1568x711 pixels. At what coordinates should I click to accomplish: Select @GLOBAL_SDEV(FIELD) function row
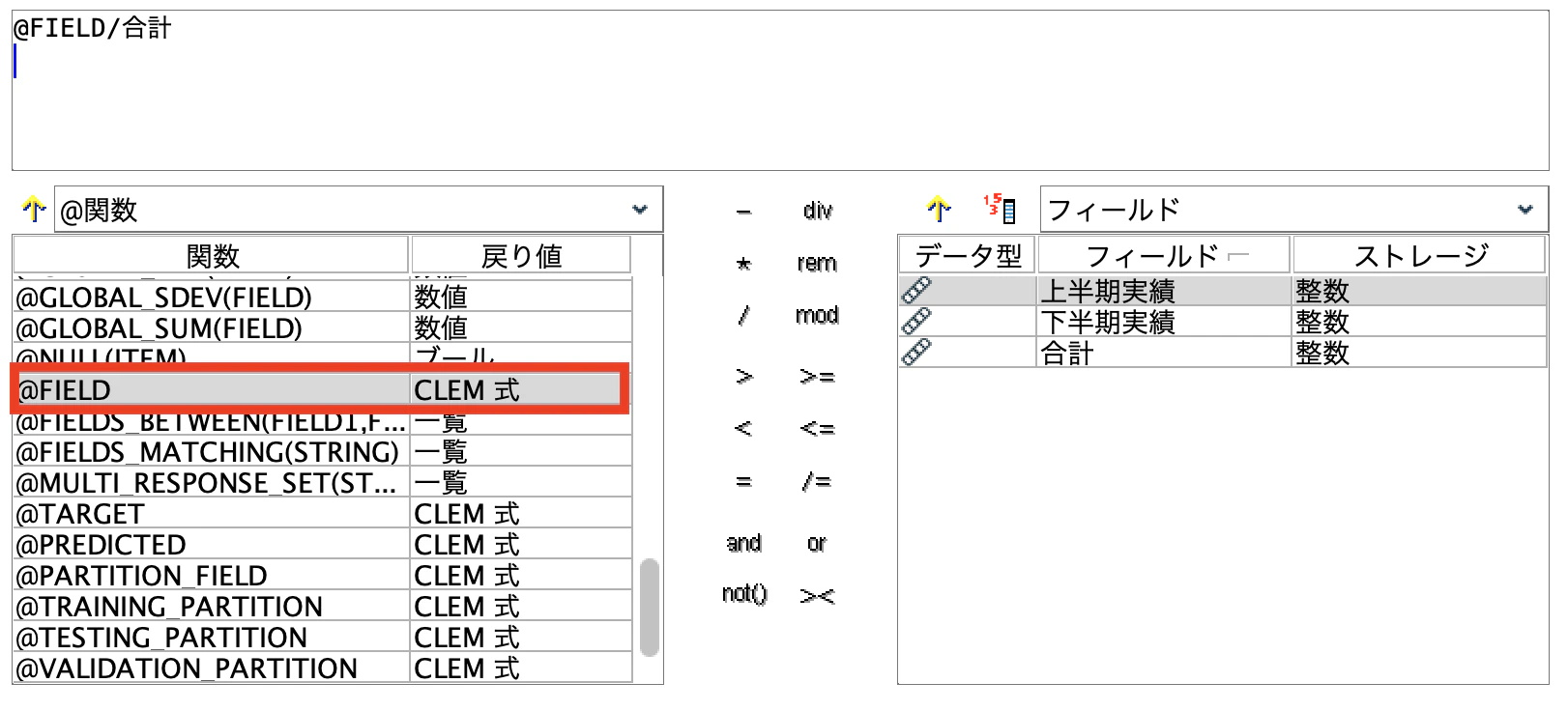[x=323, y=297]
